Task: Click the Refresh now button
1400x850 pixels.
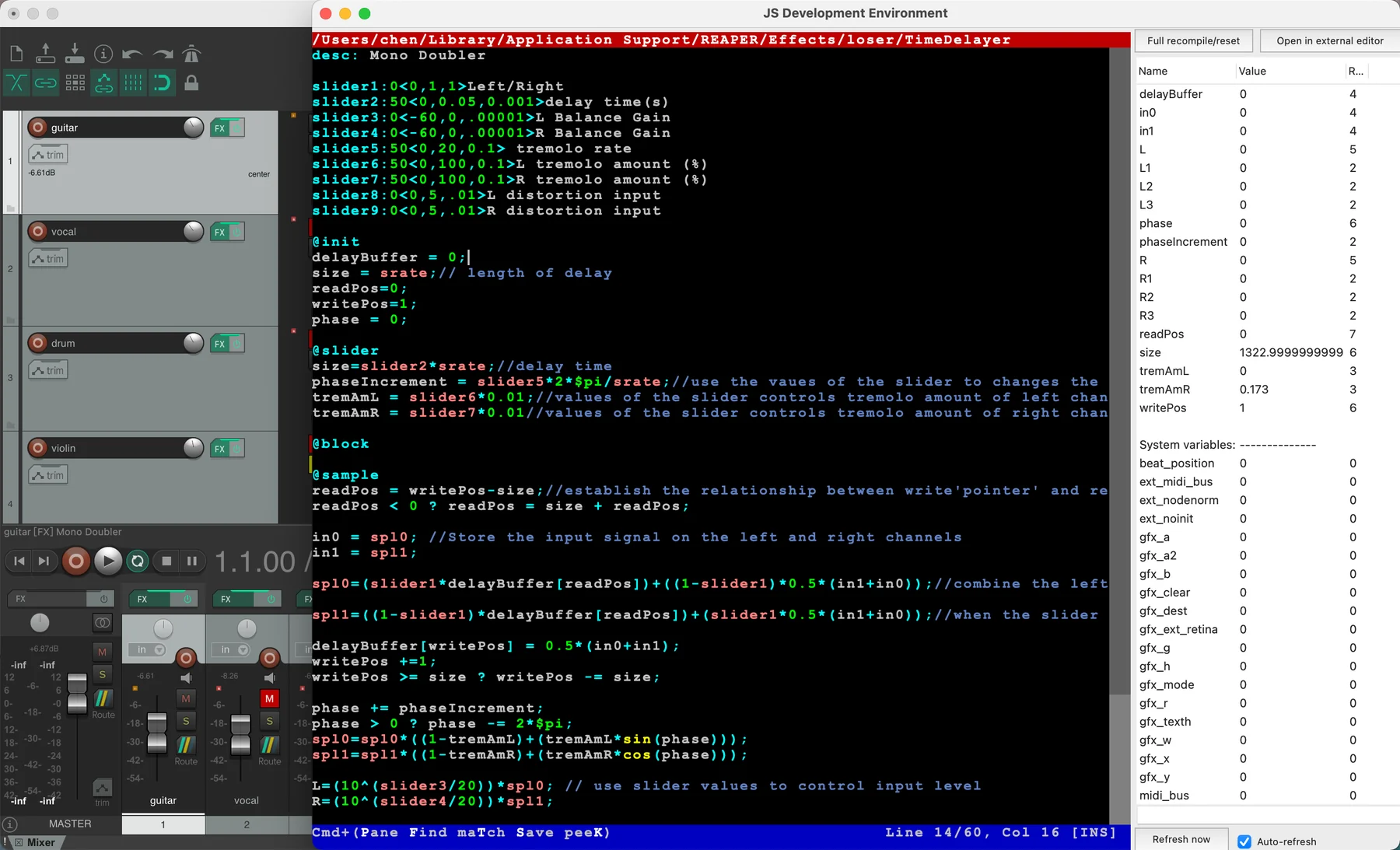Action: point(1181,839)
